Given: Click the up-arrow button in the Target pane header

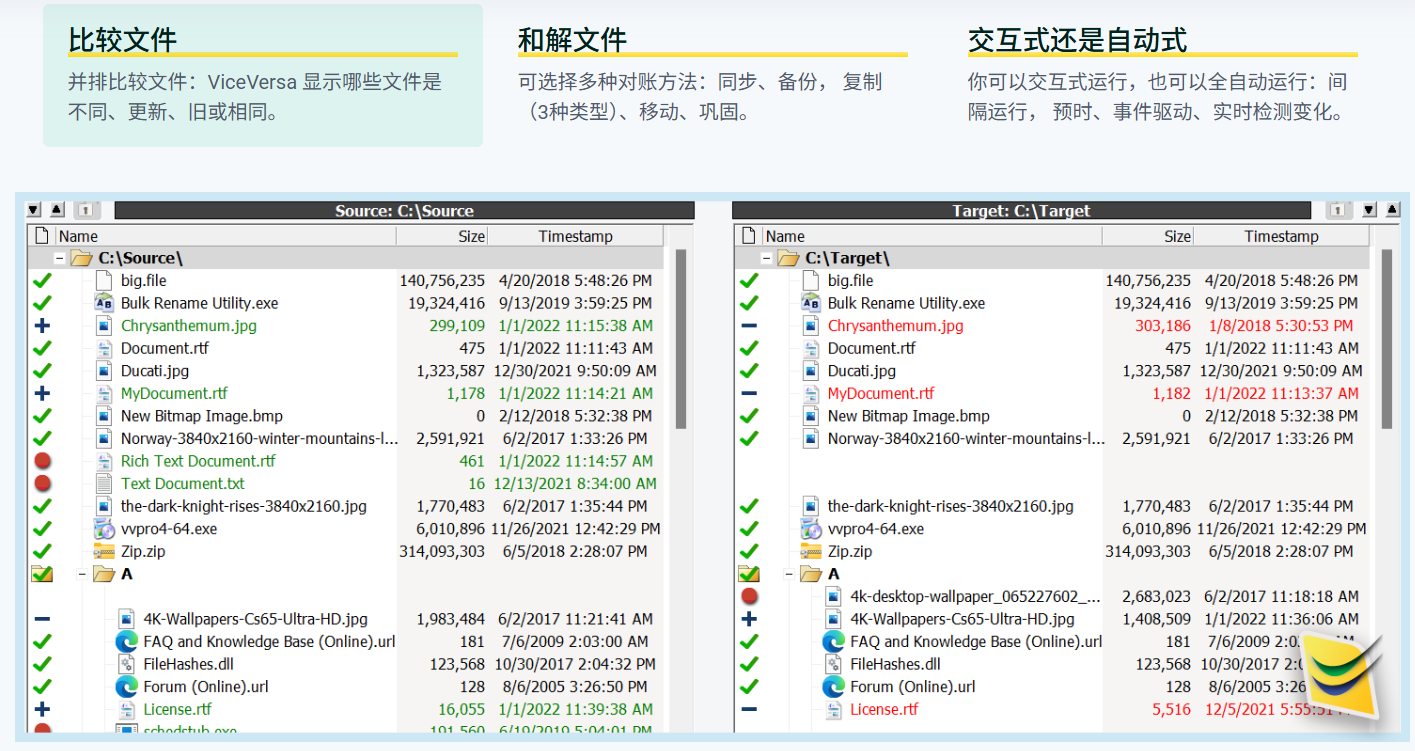Looking at the screenshot, I should (1392, 210).
